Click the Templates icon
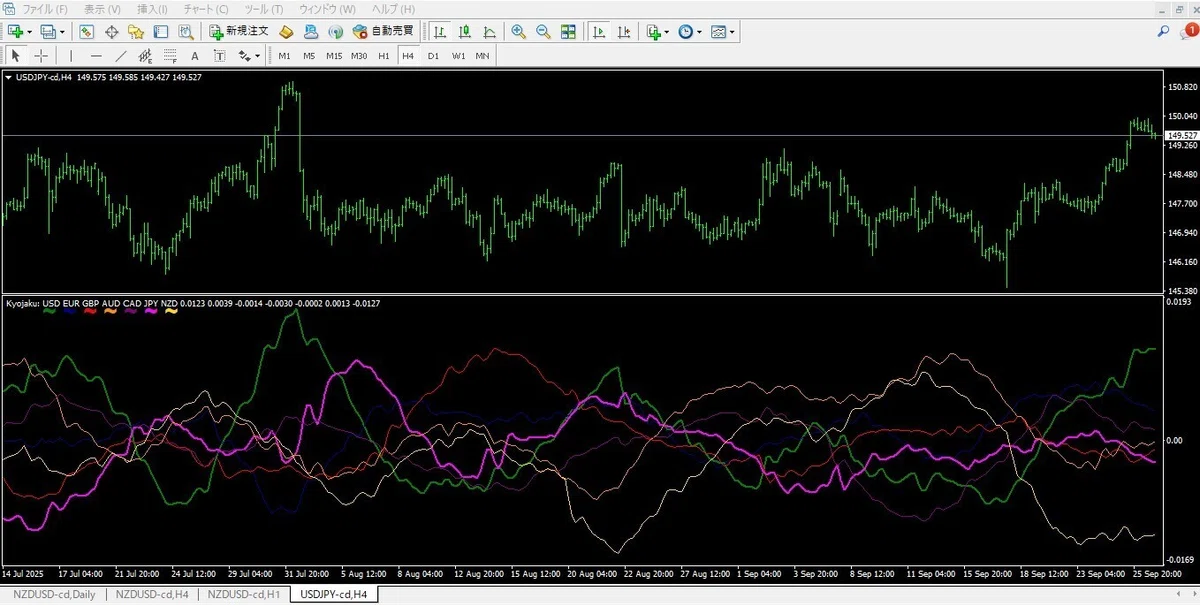The image size is (1200, 605). pos(719,32)
